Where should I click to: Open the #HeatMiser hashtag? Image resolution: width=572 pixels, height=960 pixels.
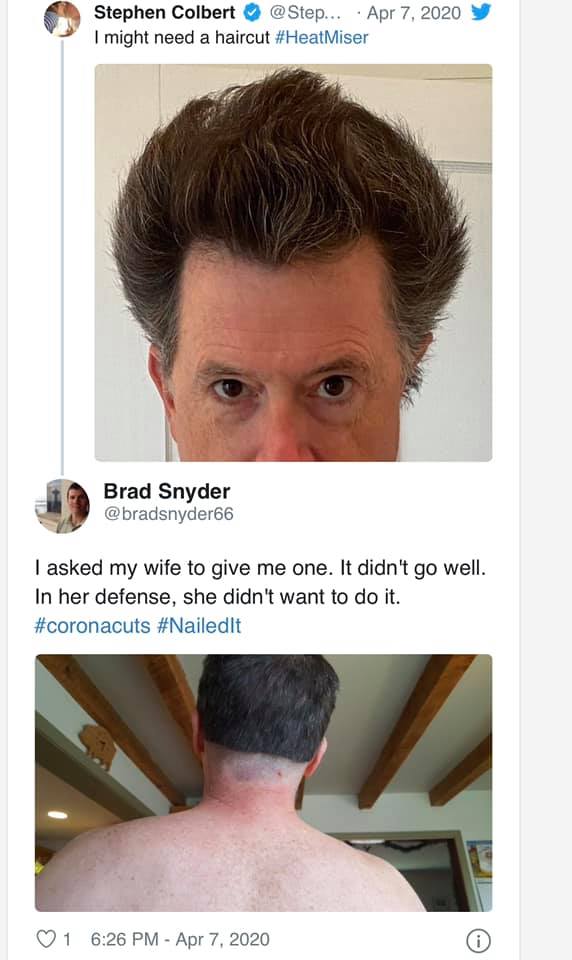coord(322,38)
